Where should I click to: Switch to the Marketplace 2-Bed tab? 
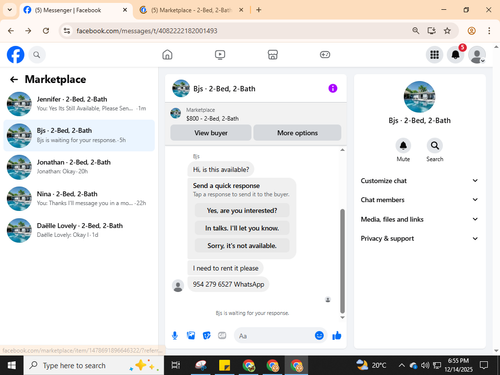click(x=191, y=10)
